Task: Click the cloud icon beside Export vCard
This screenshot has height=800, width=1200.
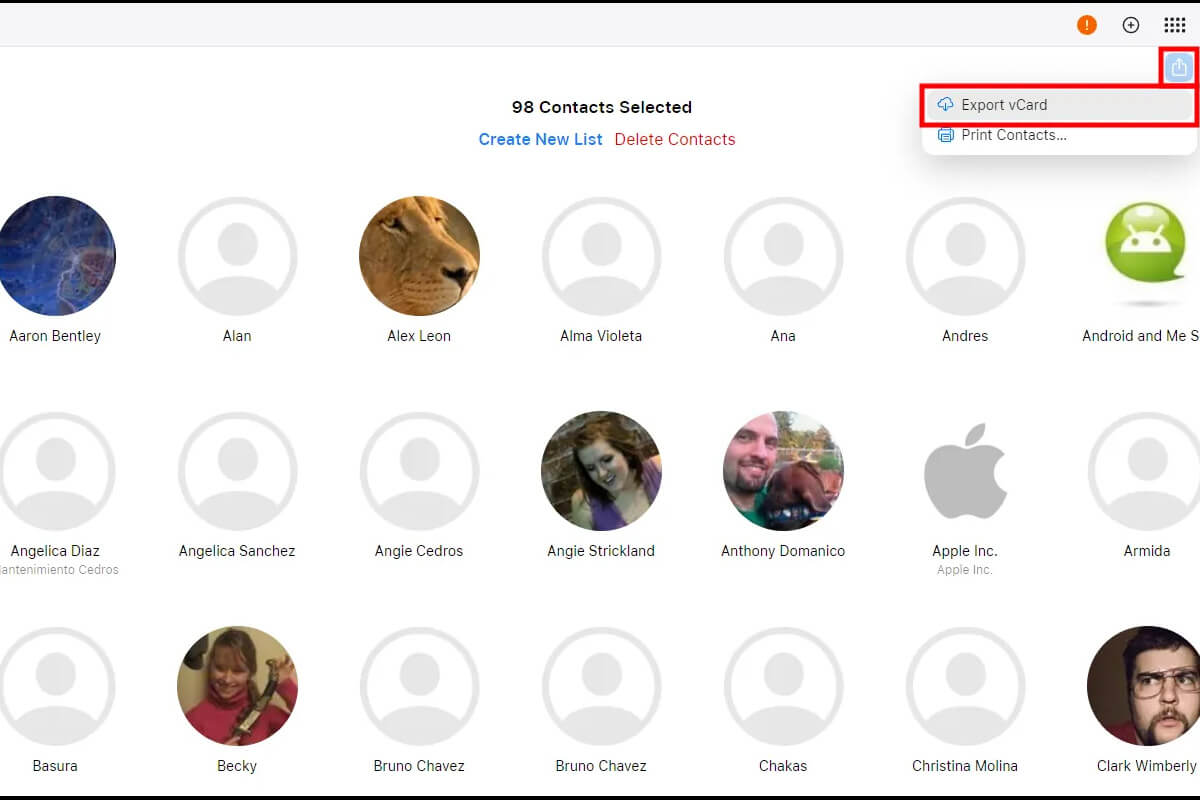Action: pos(945,105)
